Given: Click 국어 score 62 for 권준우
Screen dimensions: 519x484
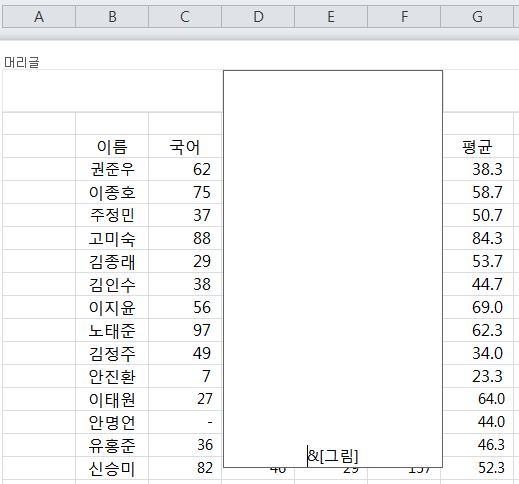Looking at the screenshot, I should tap(185, 169).
